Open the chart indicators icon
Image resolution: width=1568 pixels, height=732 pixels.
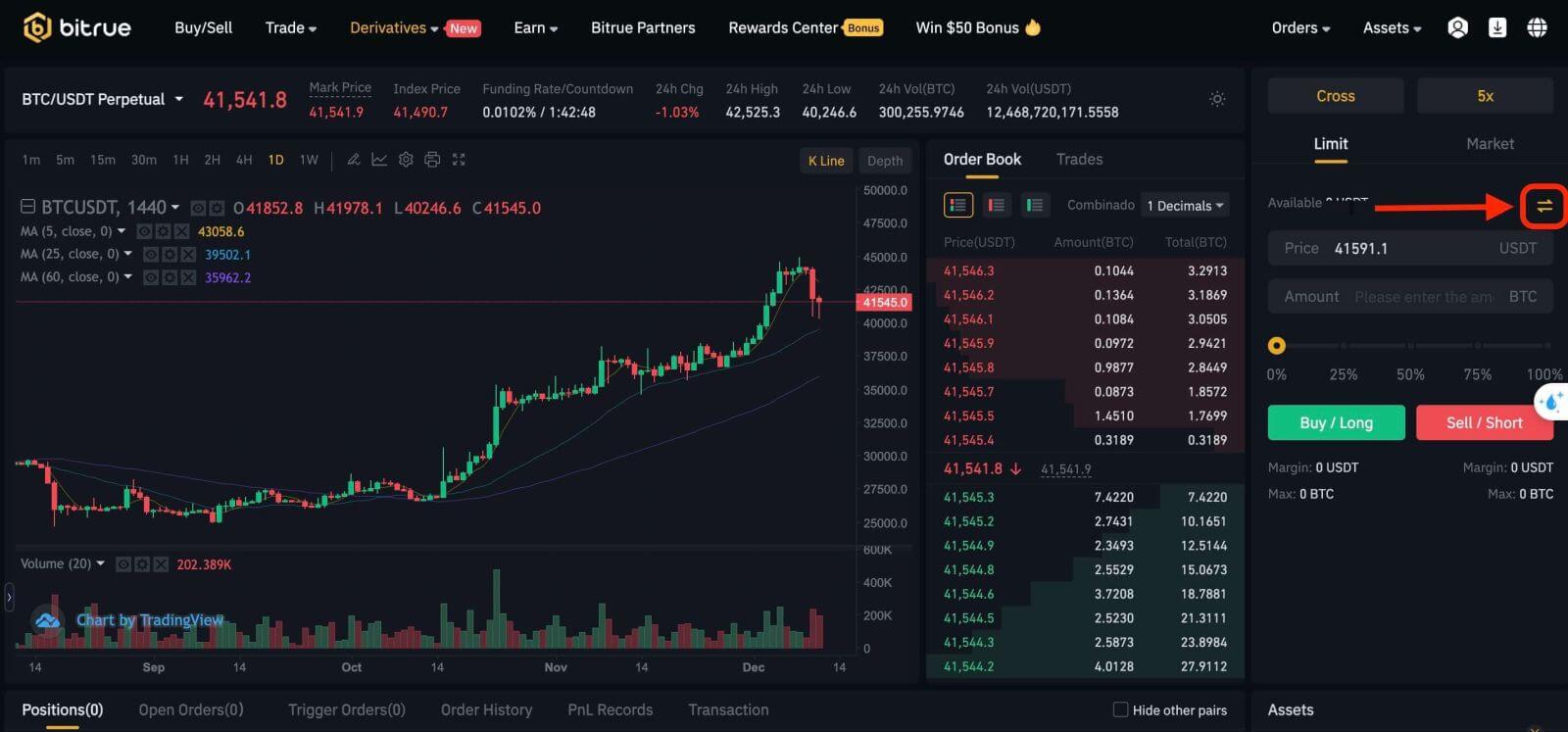click(x=379, y=160)
